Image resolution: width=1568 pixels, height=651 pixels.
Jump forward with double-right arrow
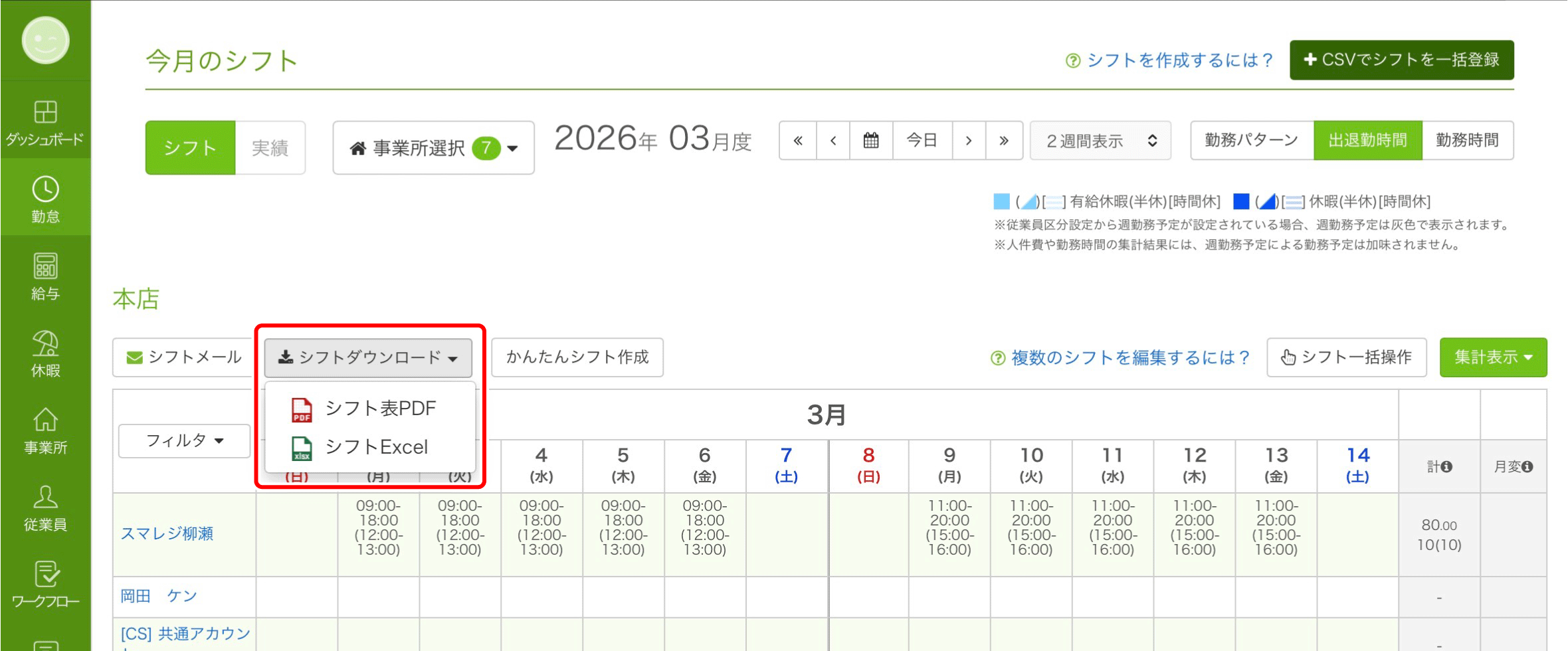1004,140
